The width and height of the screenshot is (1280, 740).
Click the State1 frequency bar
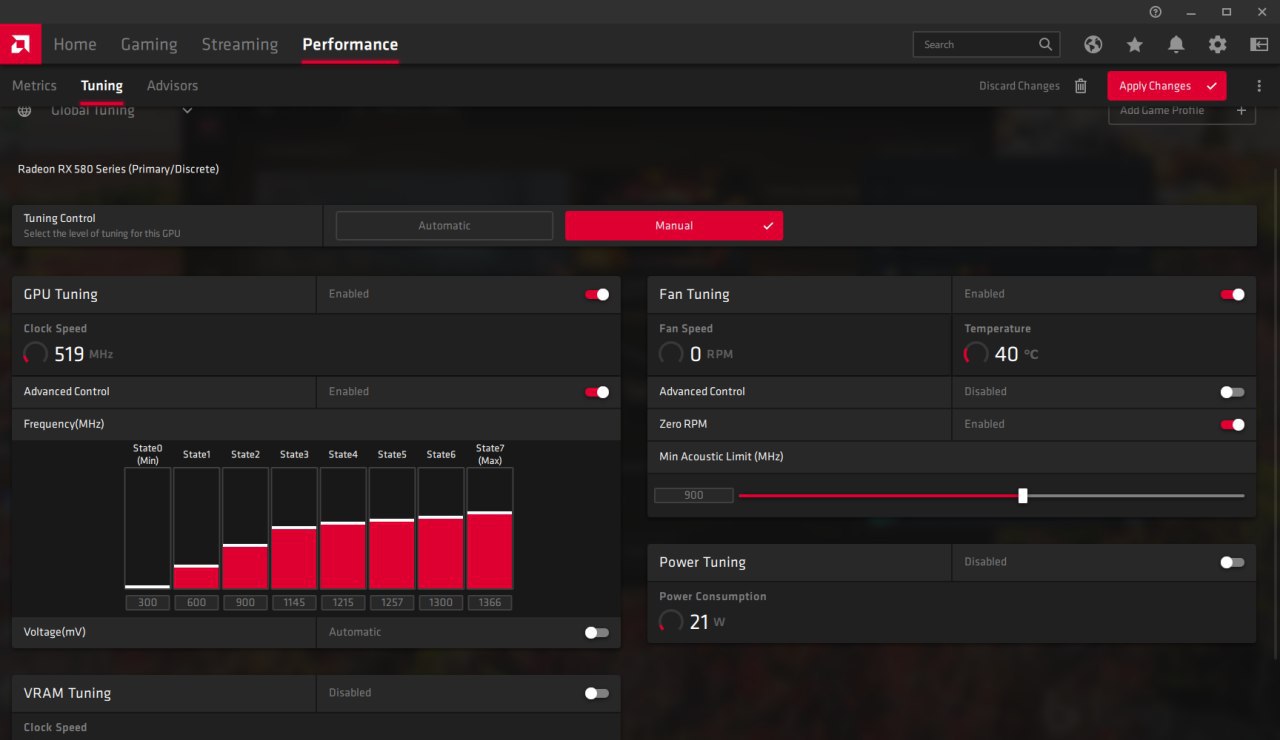[x=197, y=528]
